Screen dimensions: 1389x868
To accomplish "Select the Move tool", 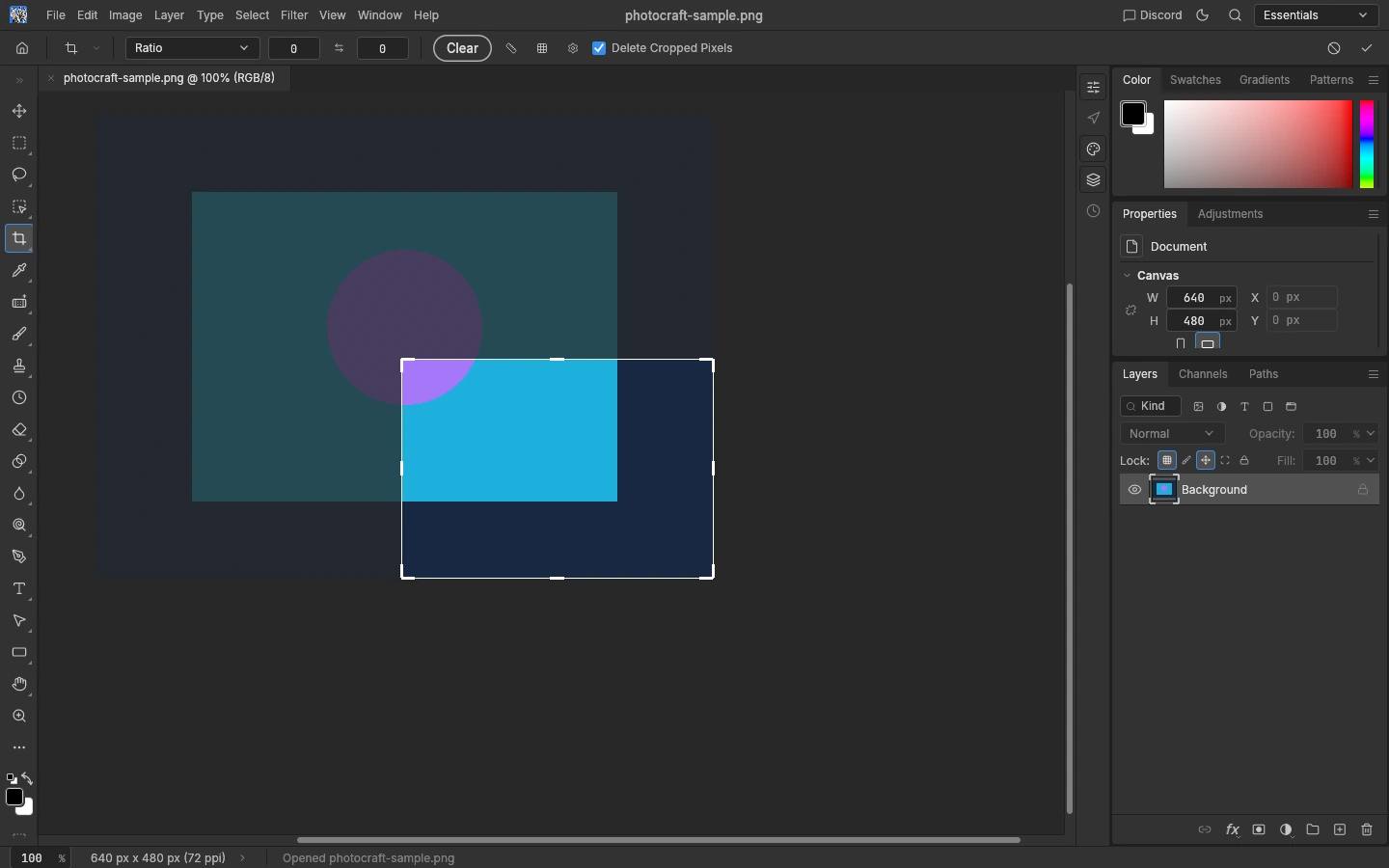I will click(19, 112).
